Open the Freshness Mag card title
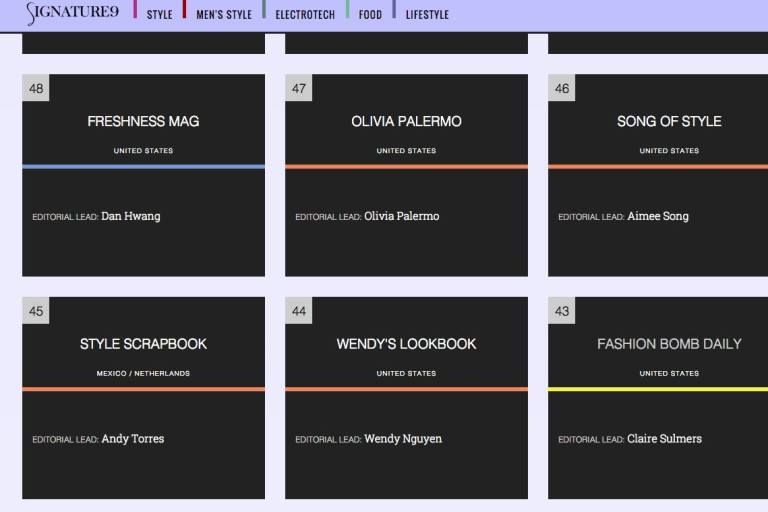Viewport: 768px width, 512px height. point(143,121)
